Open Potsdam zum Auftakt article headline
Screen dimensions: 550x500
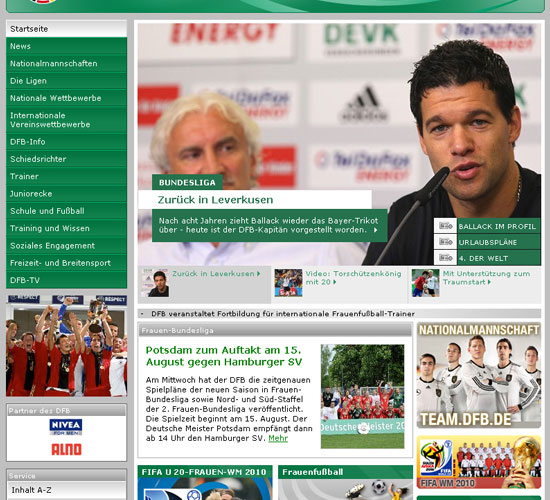[x=224, y=356]
